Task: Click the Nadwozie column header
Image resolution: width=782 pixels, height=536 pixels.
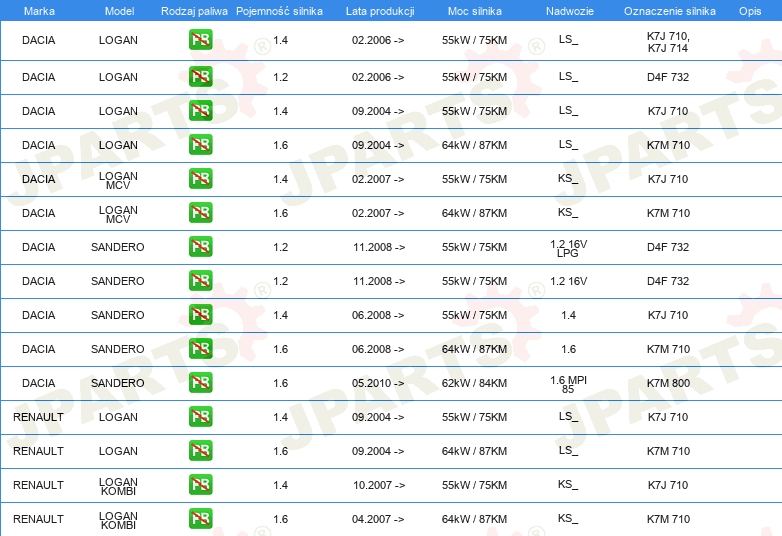Action: [x=570, y=11]
